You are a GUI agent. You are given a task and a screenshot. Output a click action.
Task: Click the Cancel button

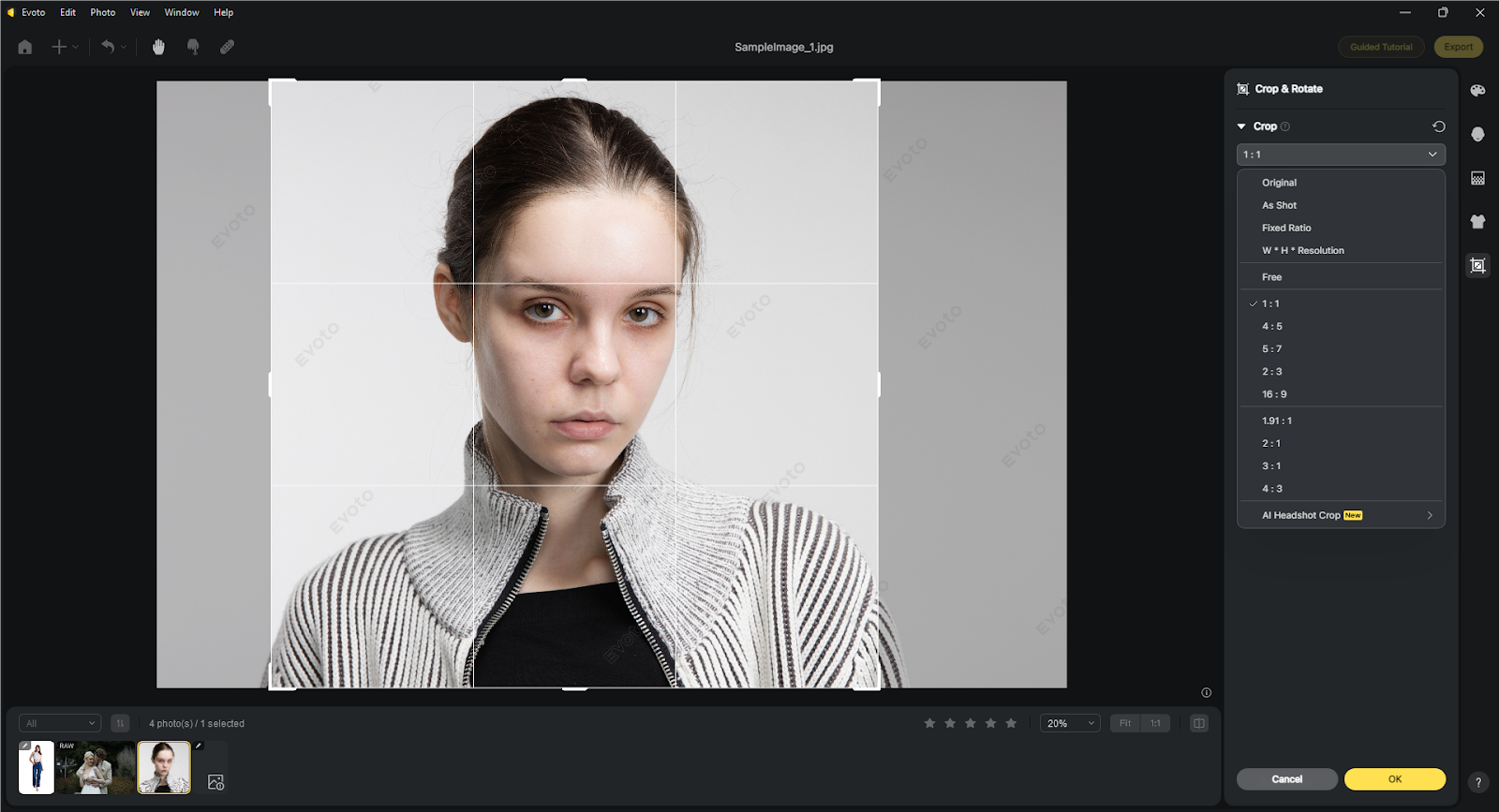(1287, 779)
